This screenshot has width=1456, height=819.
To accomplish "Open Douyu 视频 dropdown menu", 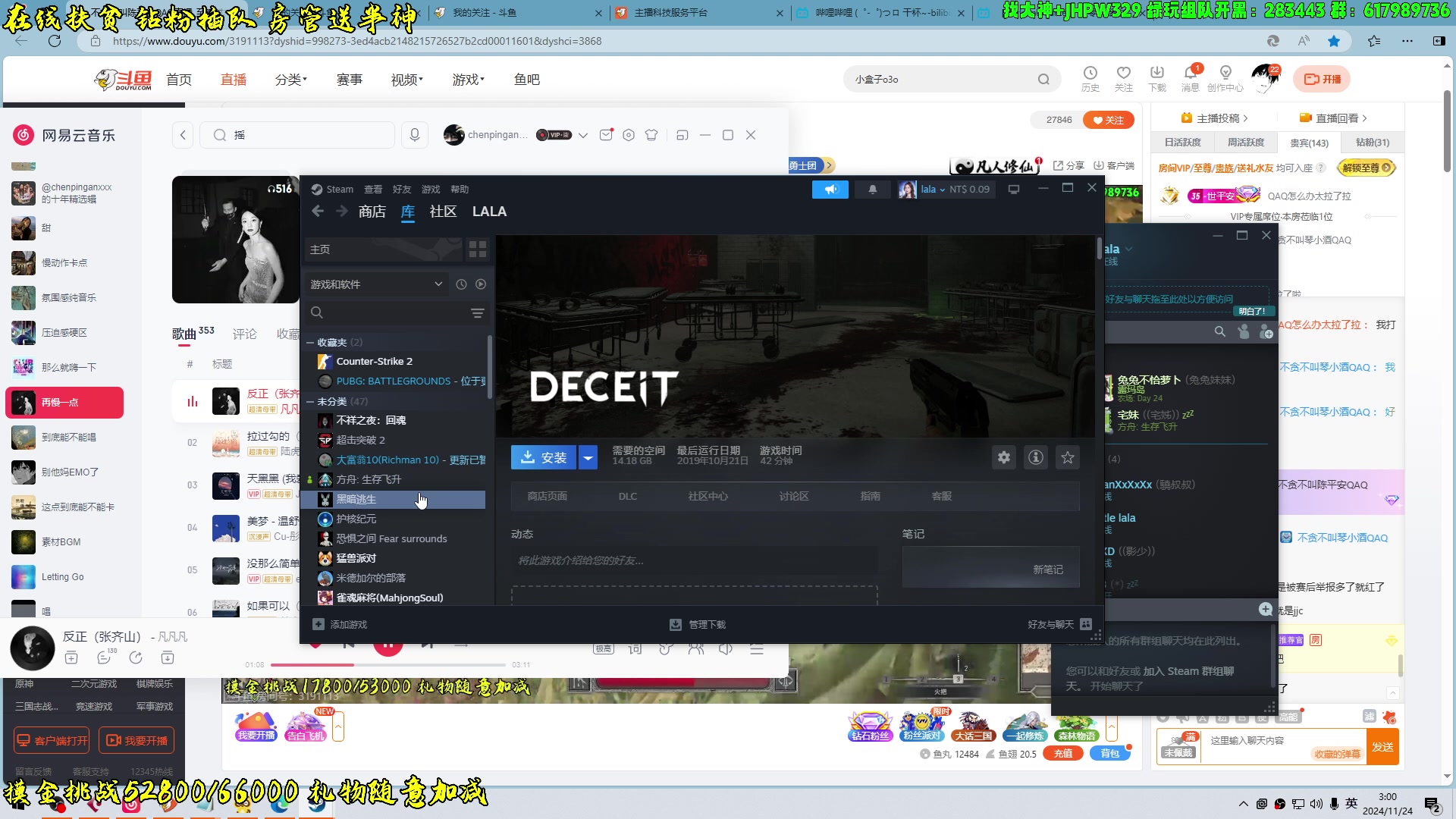I will [x=407, y=80].
